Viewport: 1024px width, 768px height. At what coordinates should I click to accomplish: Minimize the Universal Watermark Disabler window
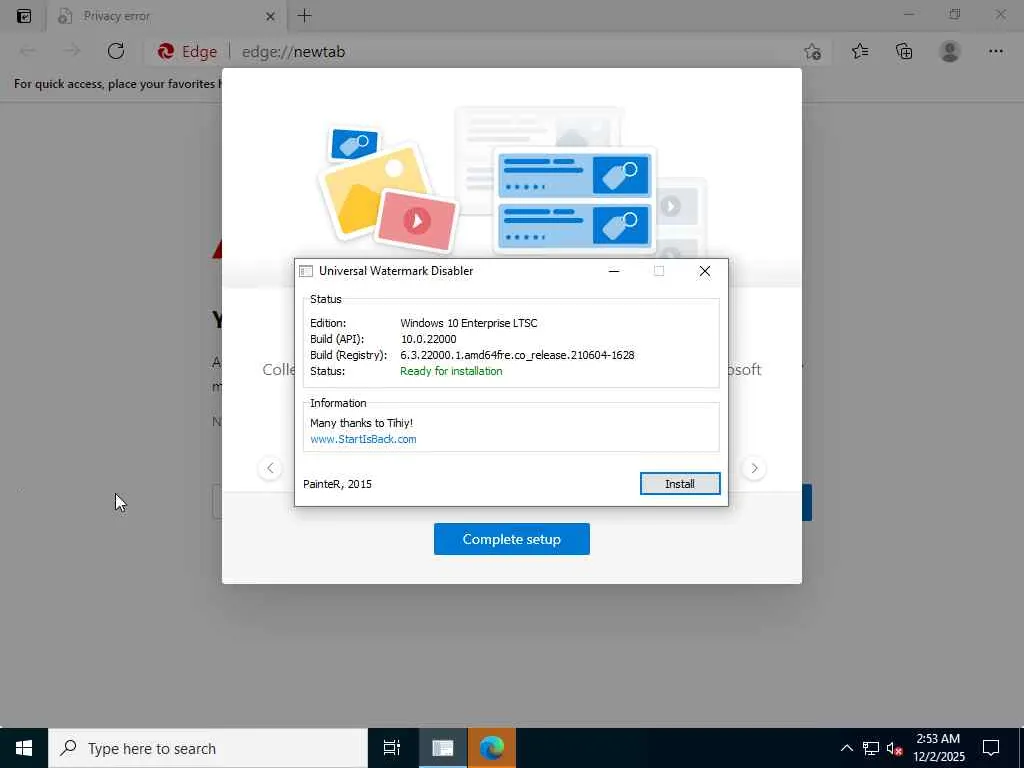pos(614,271)
